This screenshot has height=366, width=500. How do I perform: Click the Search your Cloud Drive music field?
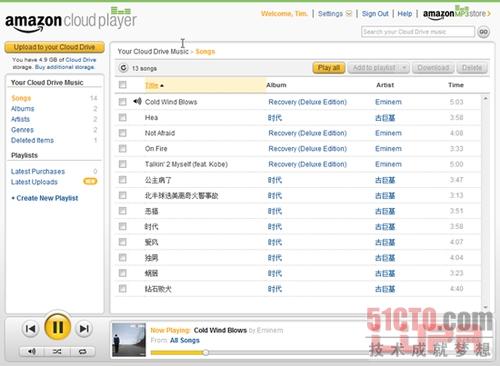(418, 32)
